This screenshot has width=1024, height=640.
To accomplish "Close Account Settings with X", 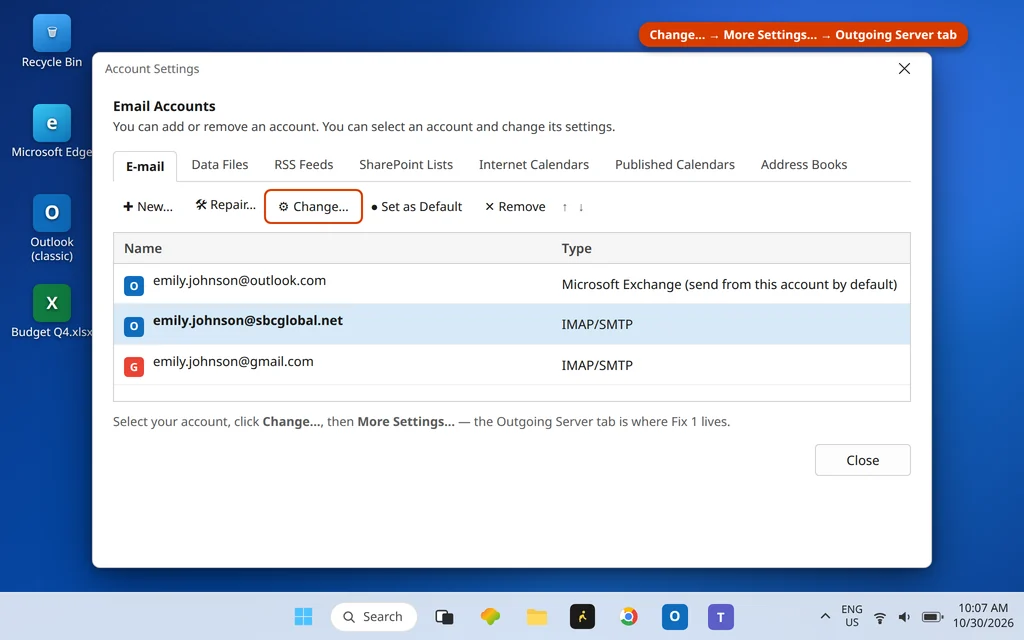I will [x=904, y=69].
